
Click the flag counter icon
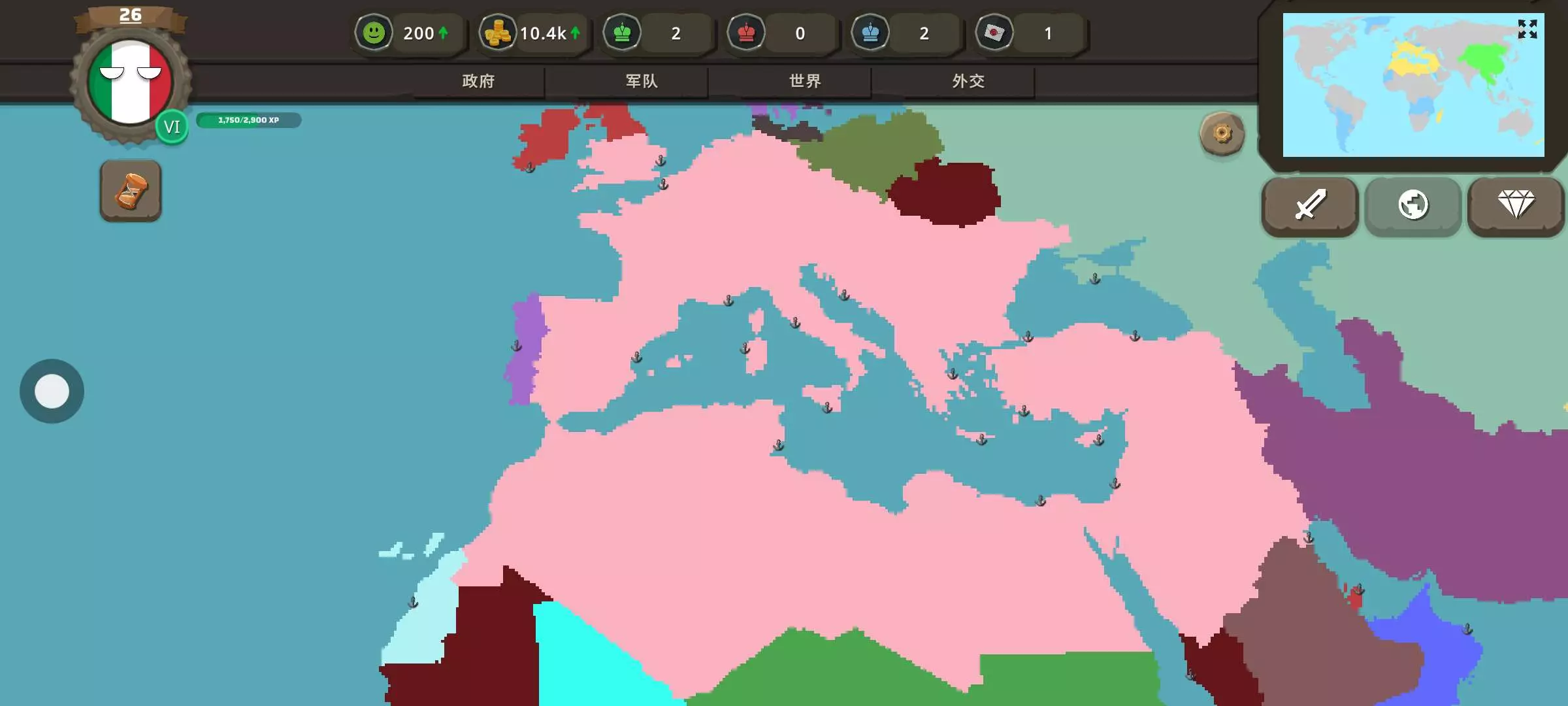click(994, 33)
